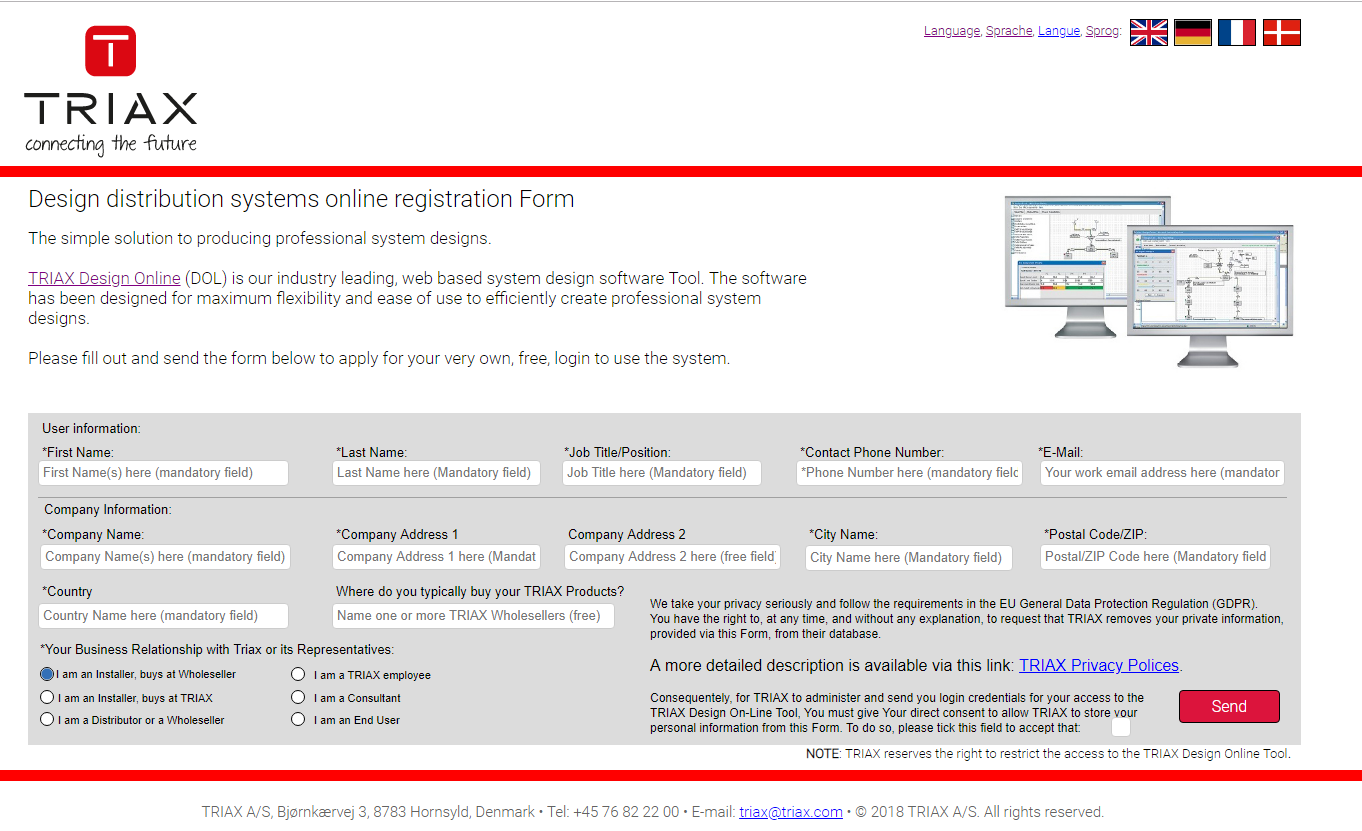Select 'I am a TRIAX employee' option
1362x831 pixels.
pos(298,674)
